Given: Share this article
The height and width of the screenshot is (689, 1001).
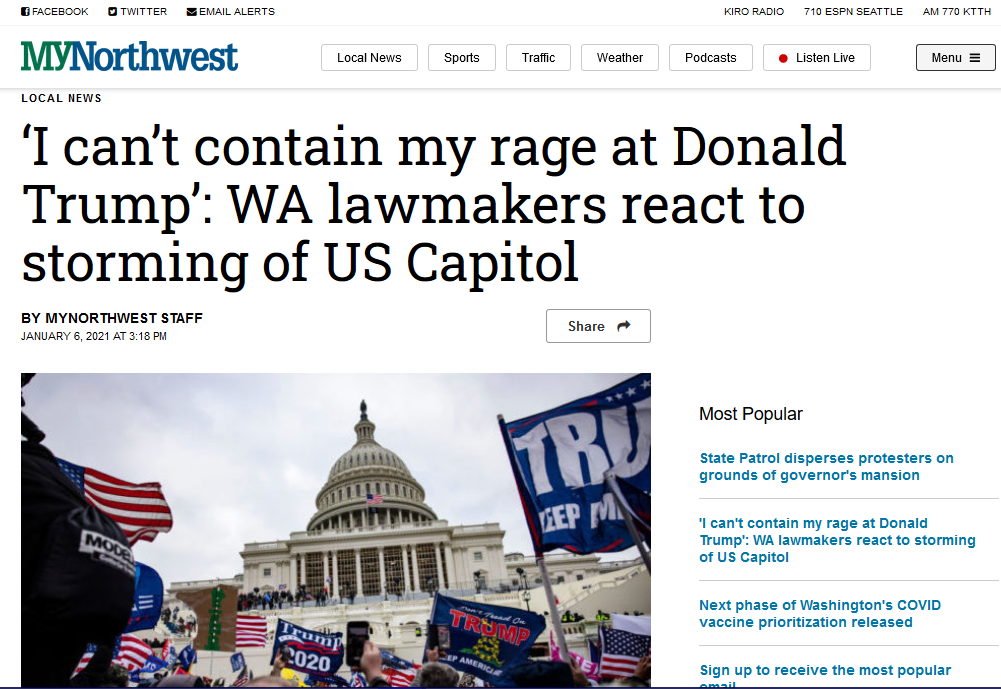Looking at the screenshot, I should pos(598,326).
